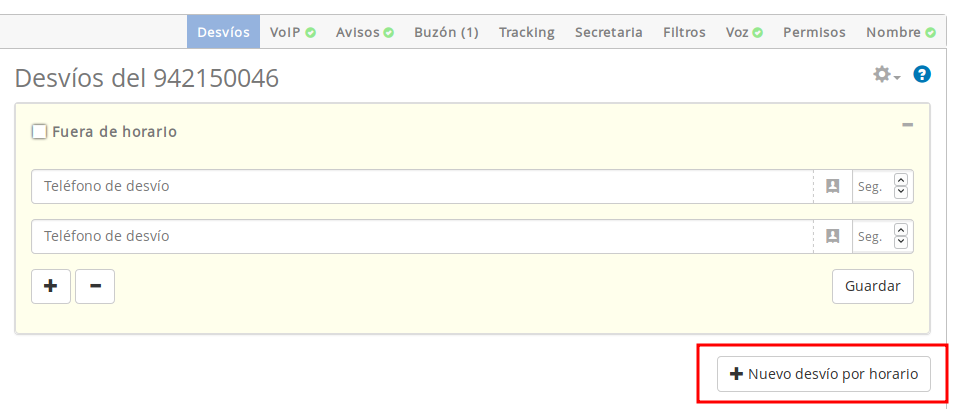Open the Avisos tab
The width and height of the screenshot is (958, 409).
(x=364, y=32)
